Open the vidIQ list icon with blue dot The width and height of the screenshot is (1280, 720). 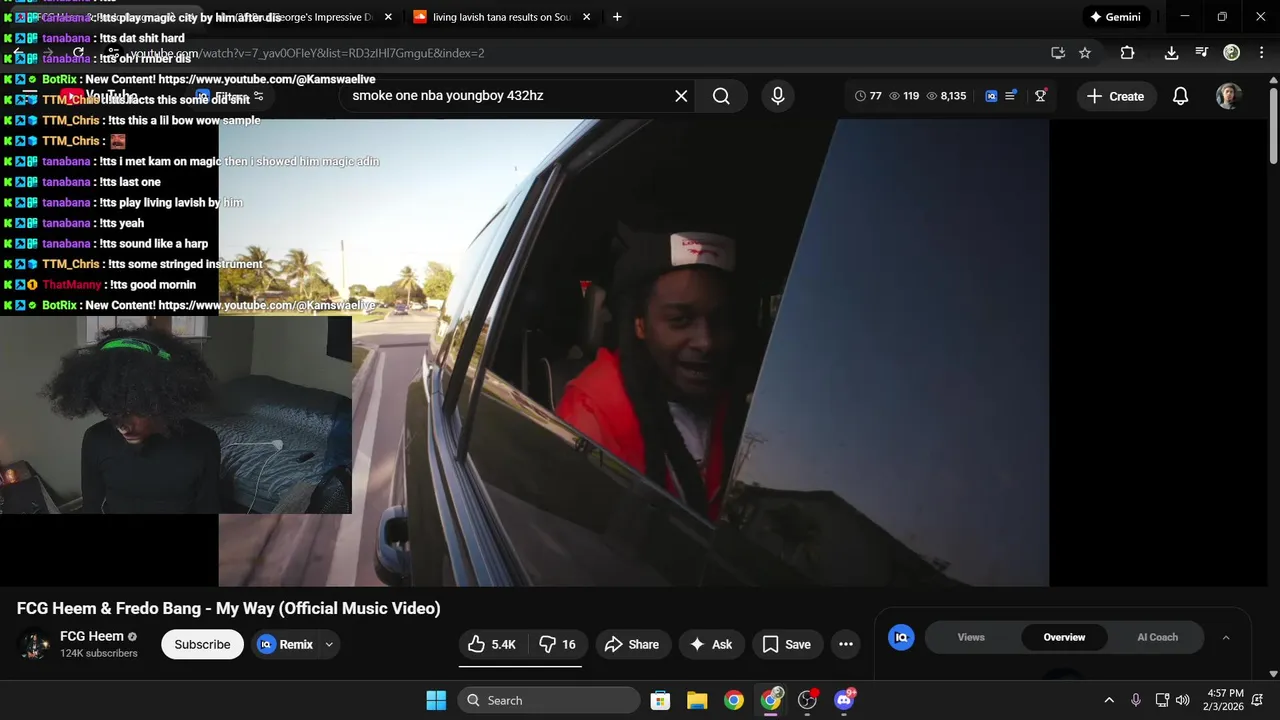click(x=1011, y=95)
